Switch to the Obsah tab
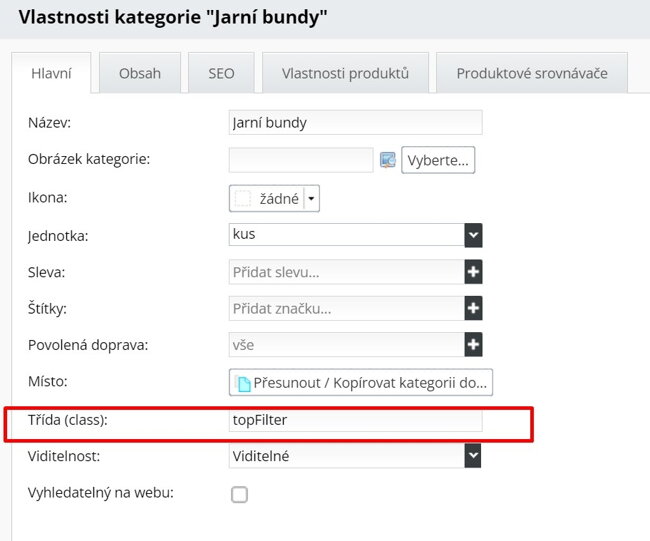This screenshot has width=650, height=541. [x=140, y=73]
